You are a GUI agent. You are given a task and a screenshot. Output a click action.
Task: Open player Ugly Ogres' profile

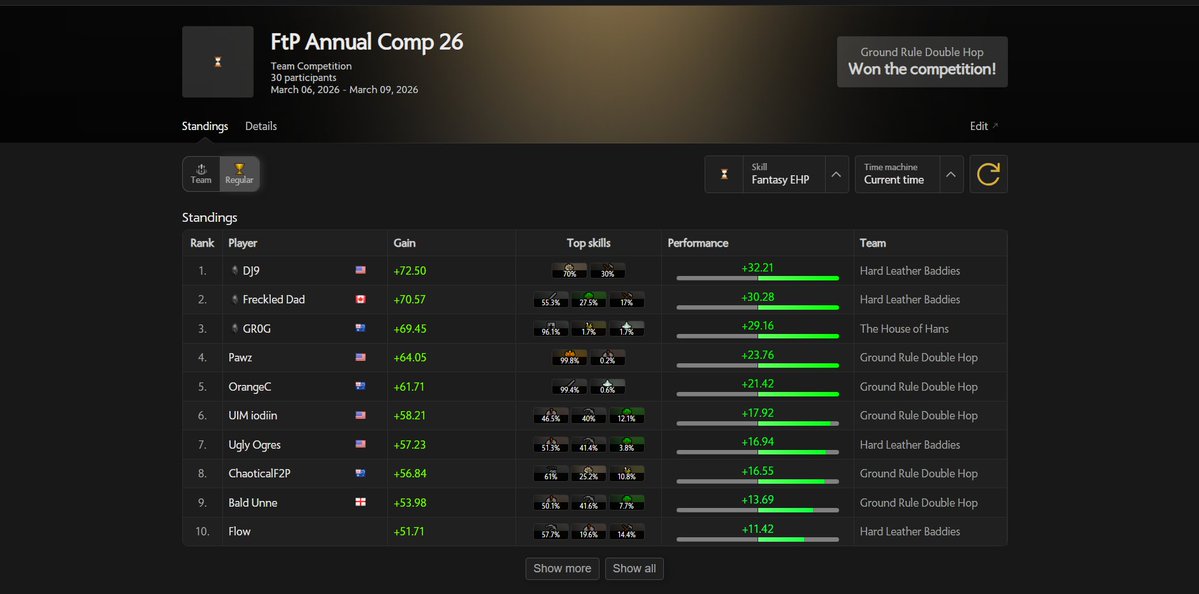(x=255, y=445)
